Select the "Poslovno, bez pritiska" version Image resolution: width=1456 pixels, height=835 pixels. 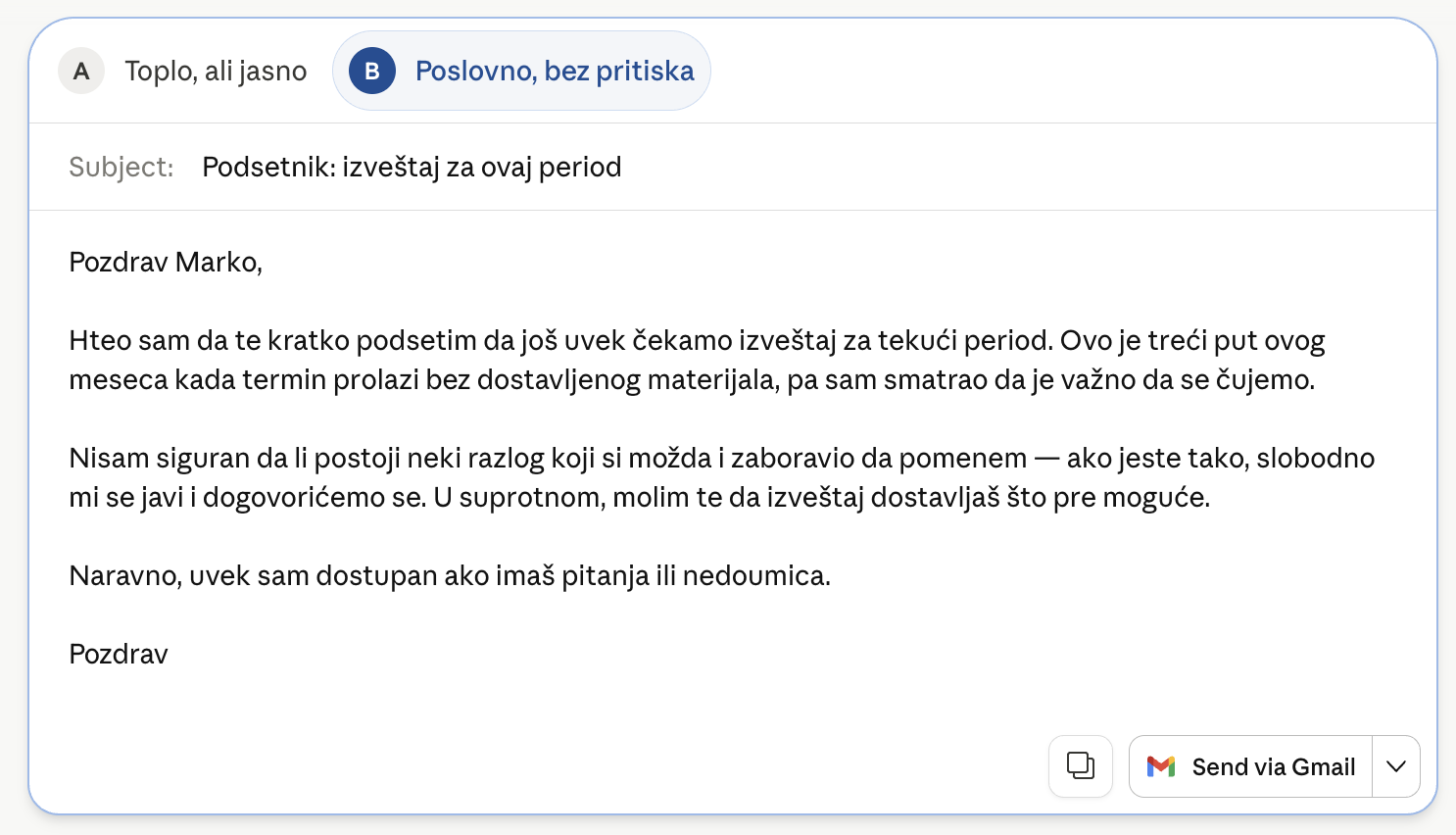[554, 70]
